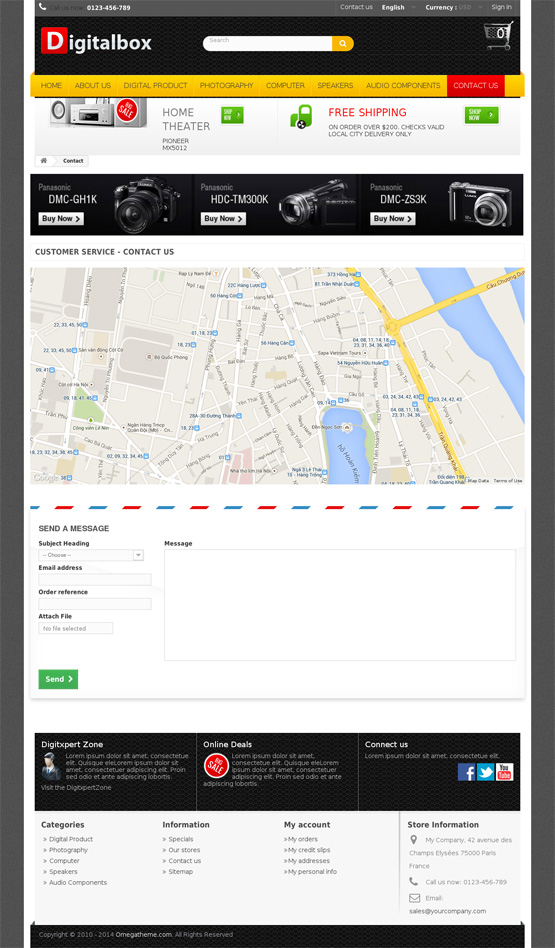Open My orders account link
555x948 pixels.
(x=302, y=839)
